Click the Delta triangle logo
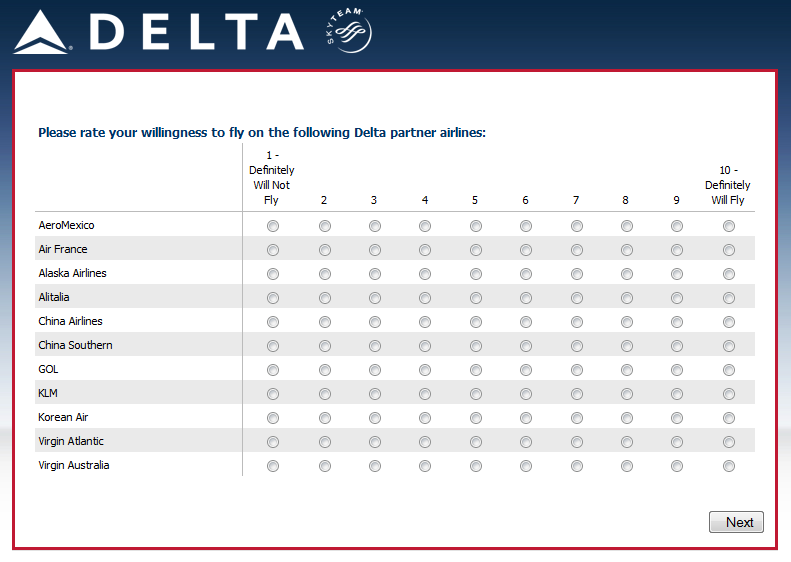This screenshot has width=791, height=562. tap(42, 32)
